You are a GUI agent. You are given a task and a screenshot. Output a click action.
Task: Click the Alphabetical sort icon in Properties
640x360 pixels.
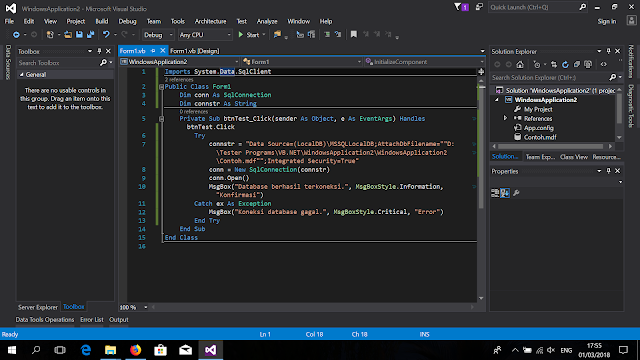coord(505,193)
